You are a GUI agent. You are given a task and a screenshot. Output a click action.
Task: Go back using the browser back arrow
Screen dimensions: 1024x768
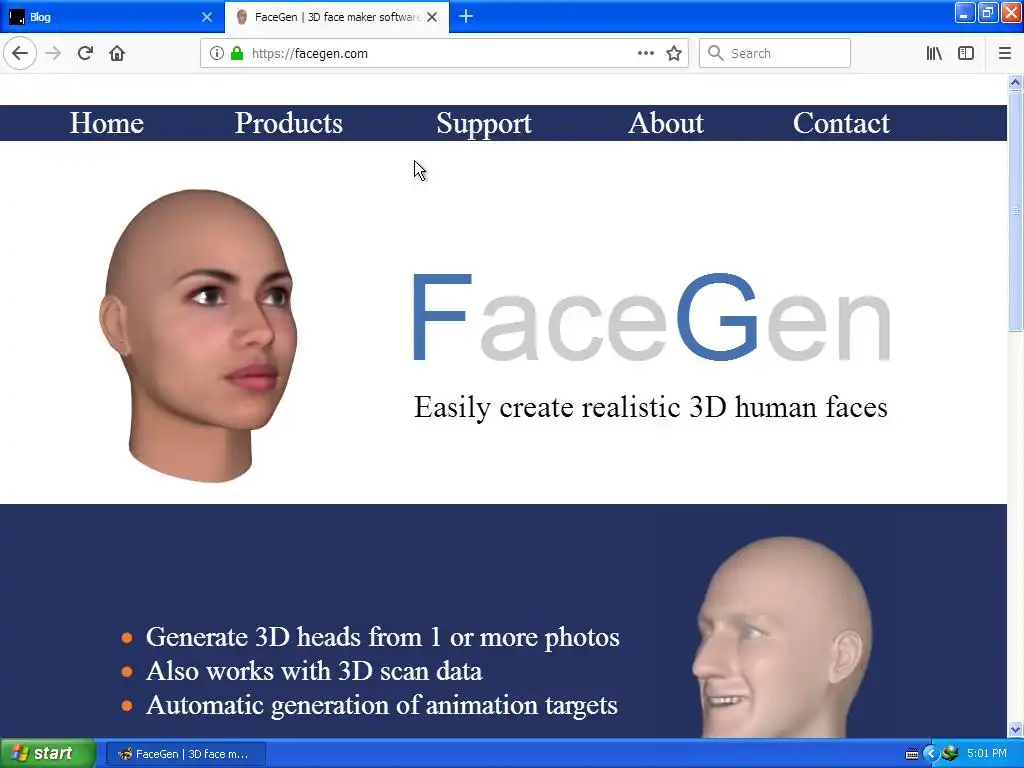(20, 54)
